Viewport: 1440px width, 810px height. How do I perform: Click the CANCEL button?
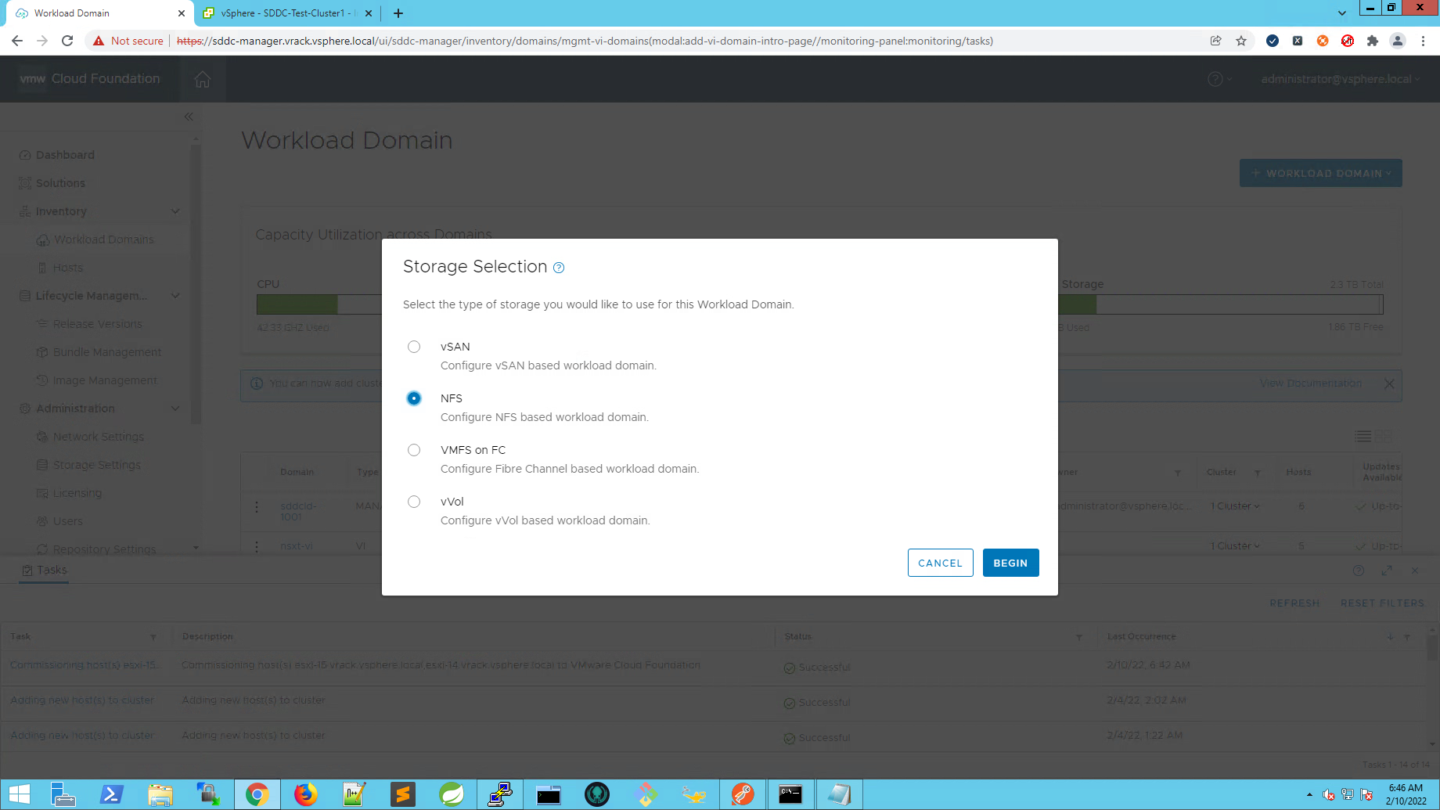pyautogui.click(x=940, y=563)
